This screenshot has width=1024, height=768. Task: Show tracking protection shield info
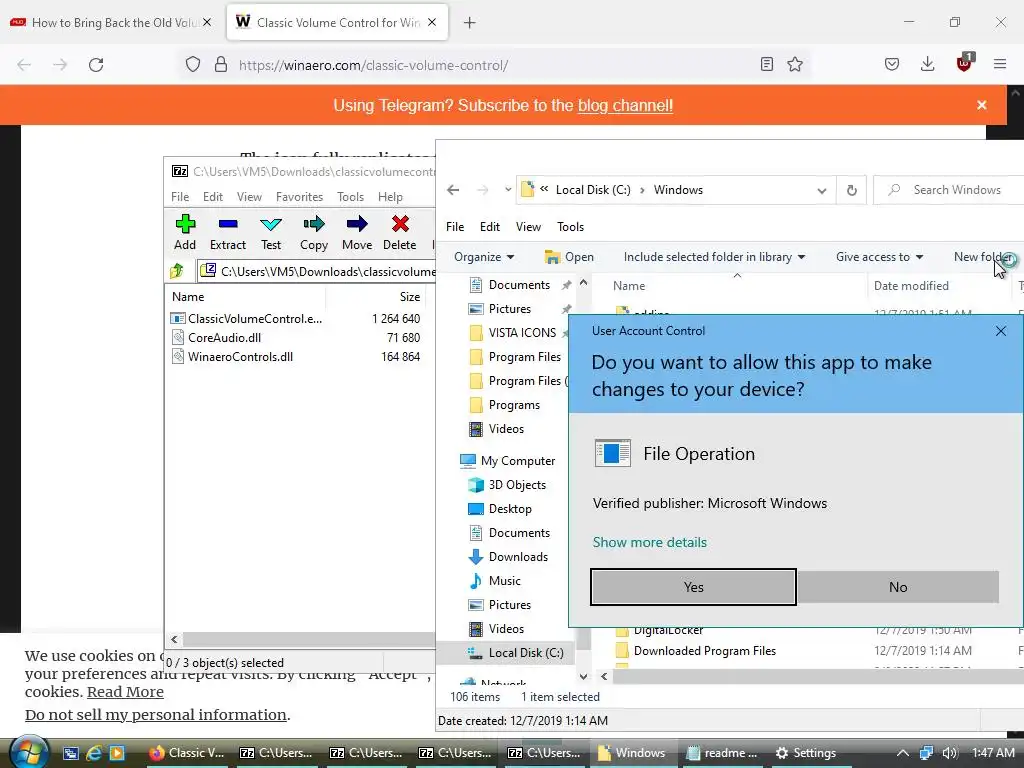(193, 64)
